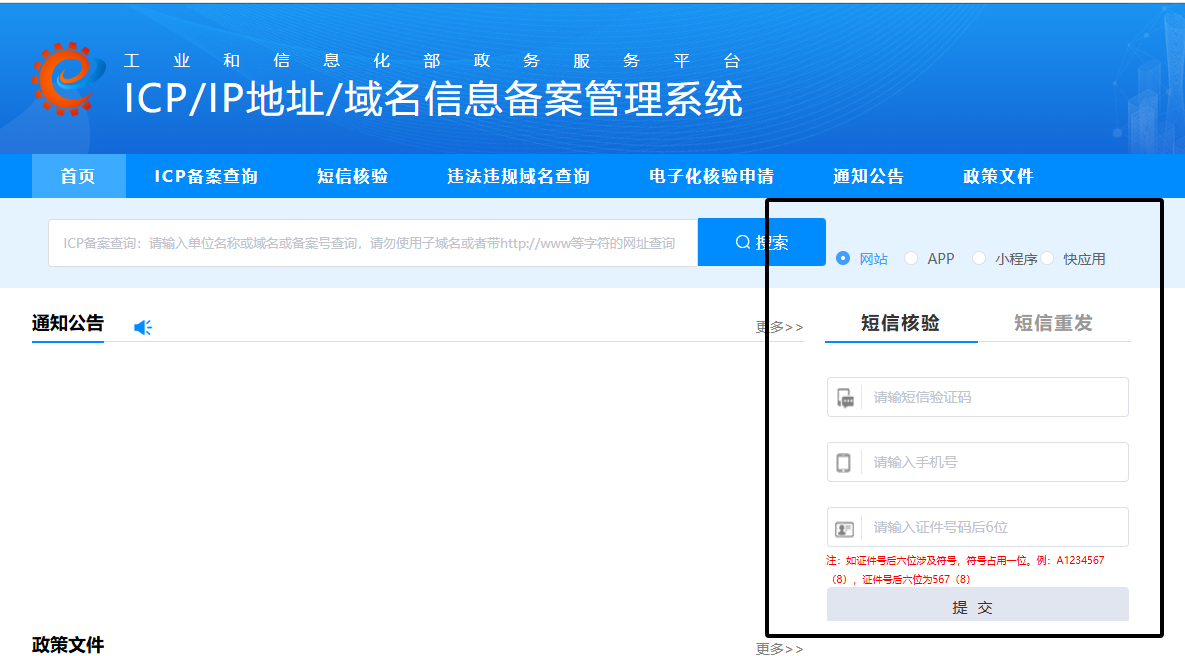Click the SMS code icon in verification field
The image size is (1185, 656).
tap(845, 398)
